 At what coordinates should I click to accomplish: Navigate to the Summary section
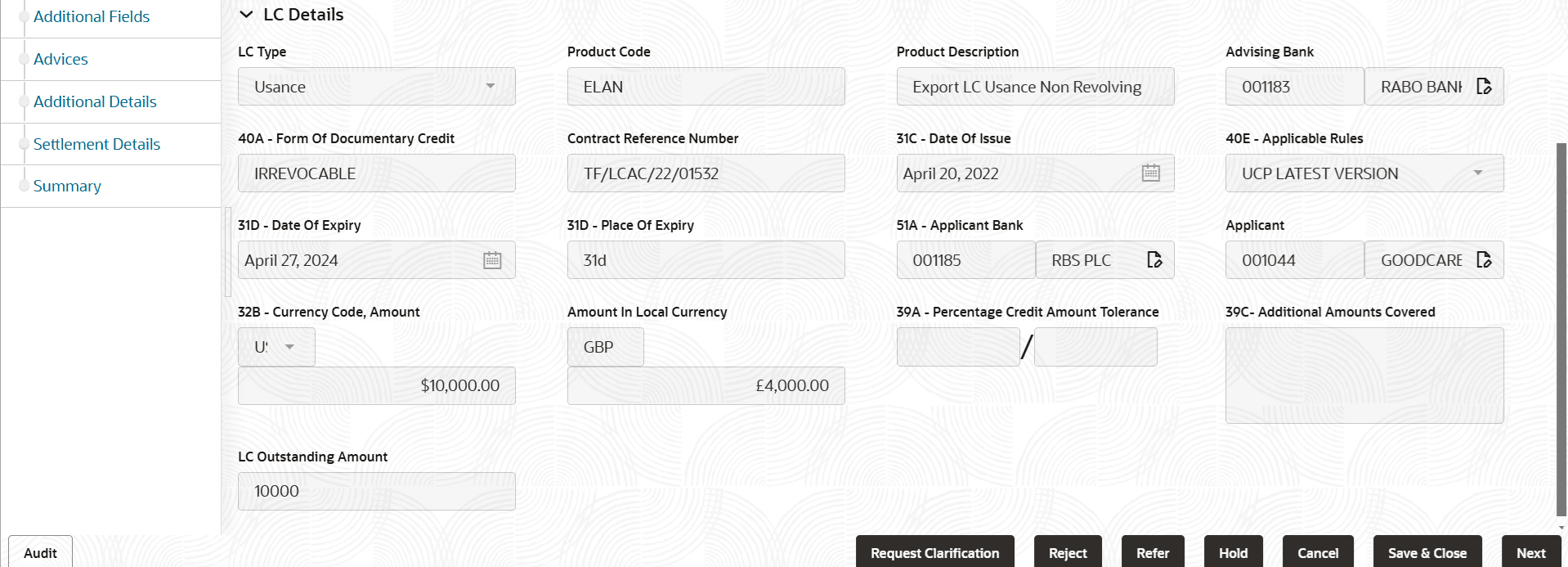tap(67, 186)
